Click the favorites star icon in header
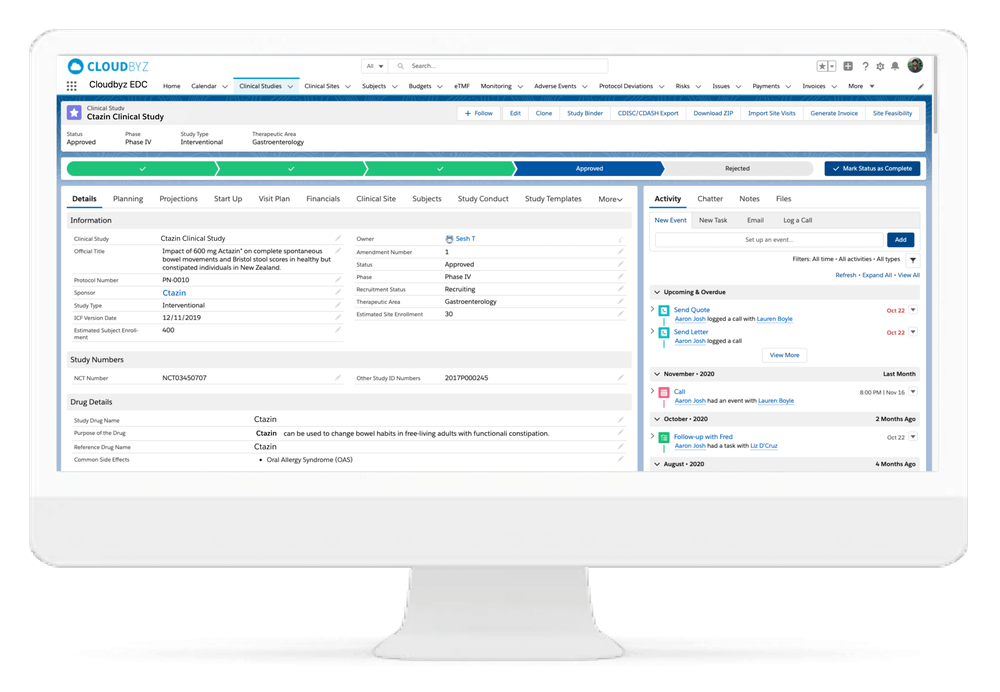This screenshot has width=1000, height=692. click(x=823, y=66)
